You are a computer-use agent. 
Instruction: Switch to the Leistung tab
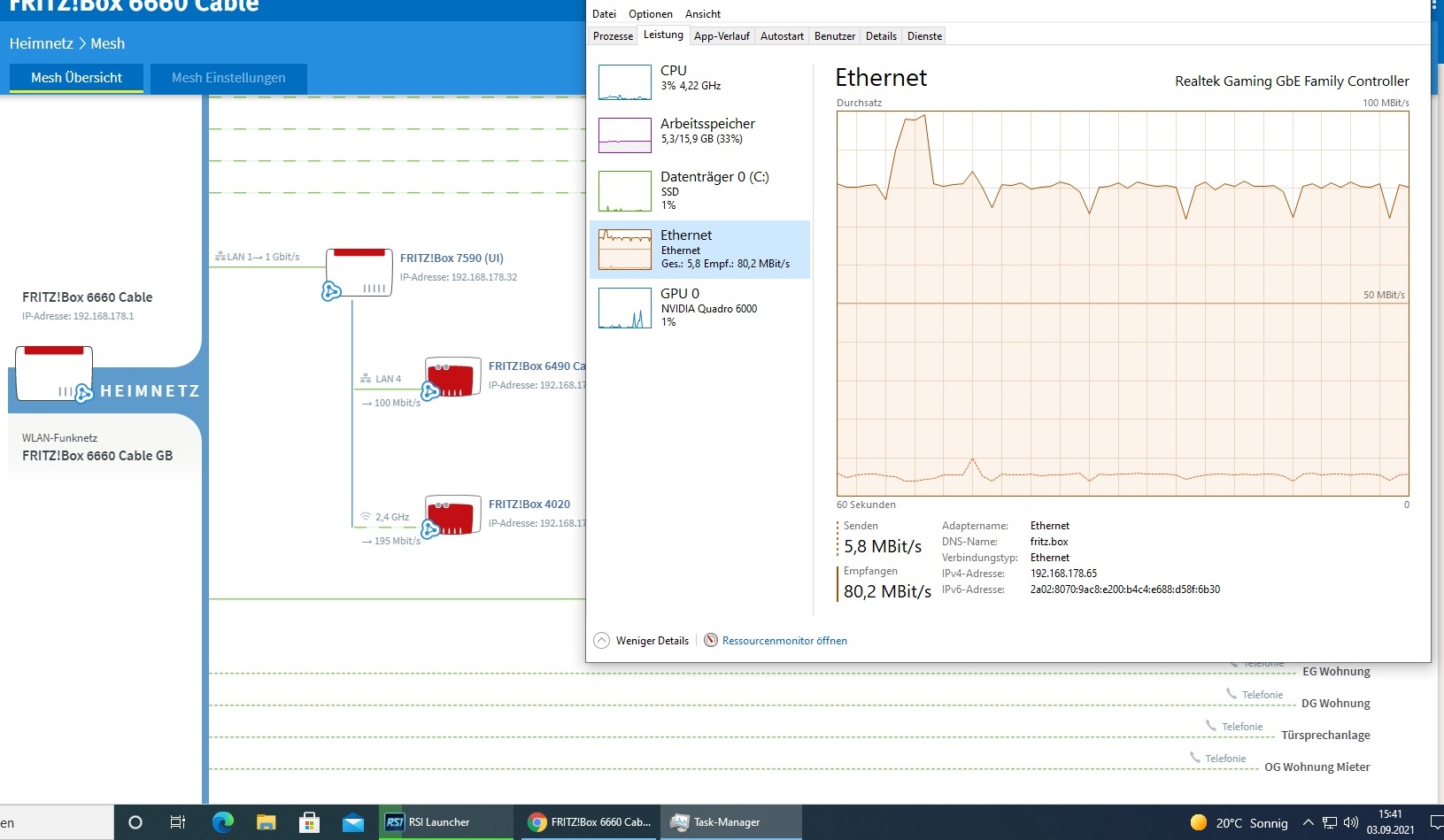[663, 35]
